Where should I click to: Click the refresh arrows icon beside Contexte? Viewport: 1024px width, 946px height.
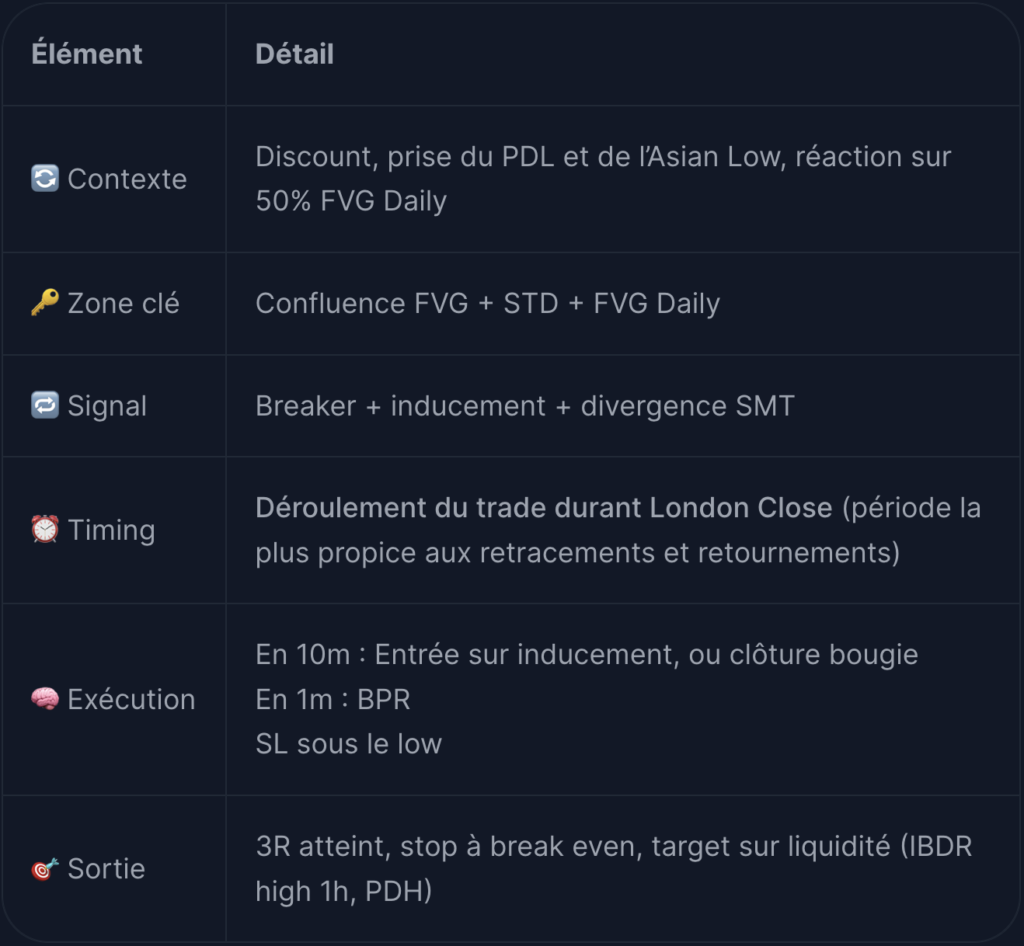(x=45, y=178)
